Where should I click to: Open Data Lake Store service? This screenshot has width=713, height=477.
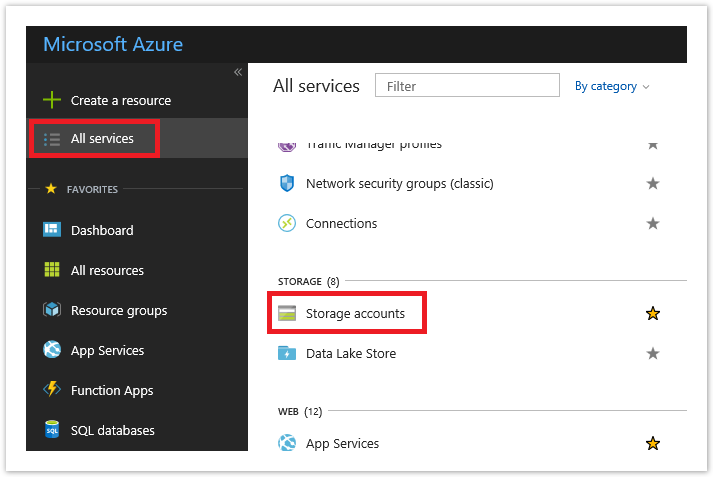coord(351,353)
